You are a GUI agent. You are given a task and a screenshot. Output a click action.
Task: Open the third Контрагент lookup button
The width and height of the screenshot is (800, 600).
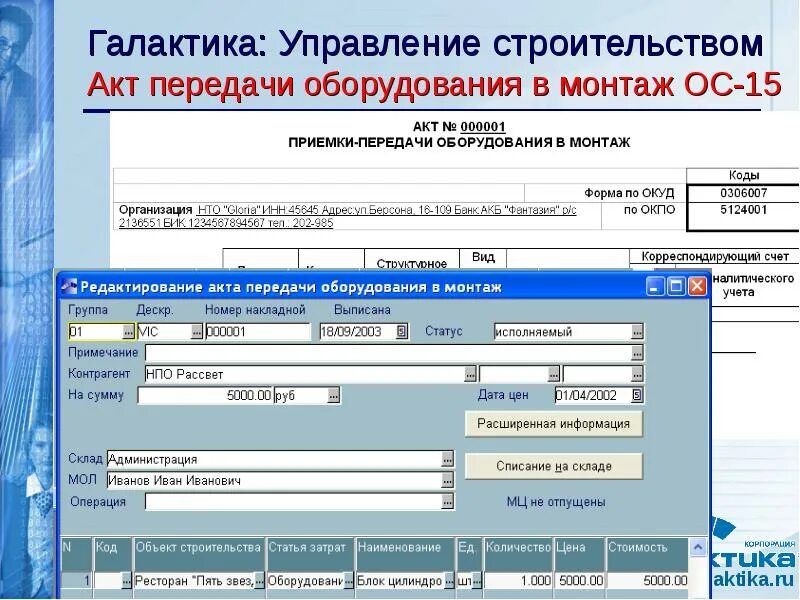(637, 374)
